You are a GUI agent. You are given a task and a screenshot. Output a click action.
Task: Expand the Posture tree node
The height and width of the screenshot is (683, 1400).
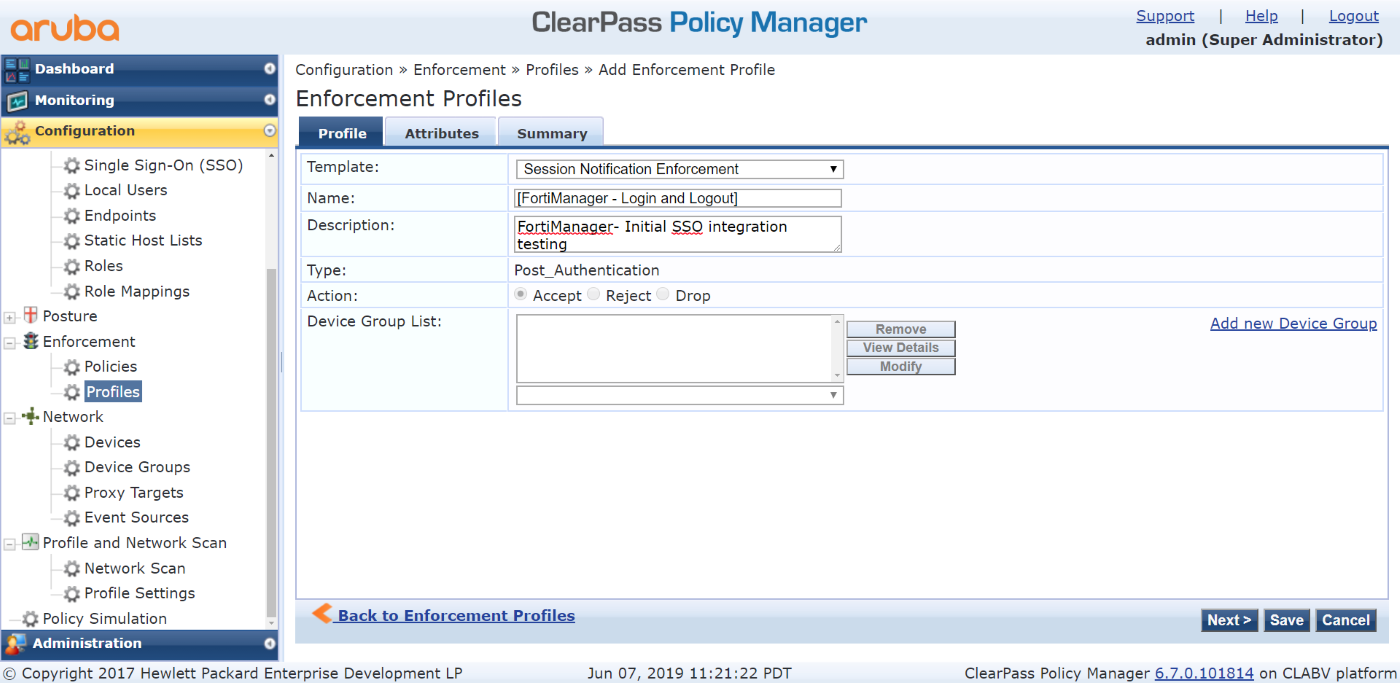[10, 317]
